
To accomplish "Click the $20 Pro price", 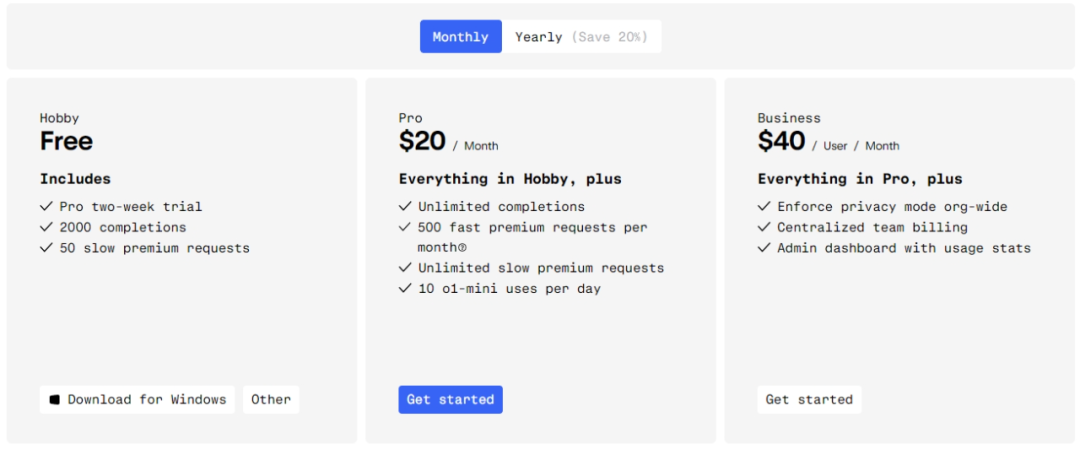I will click(422, 142).
